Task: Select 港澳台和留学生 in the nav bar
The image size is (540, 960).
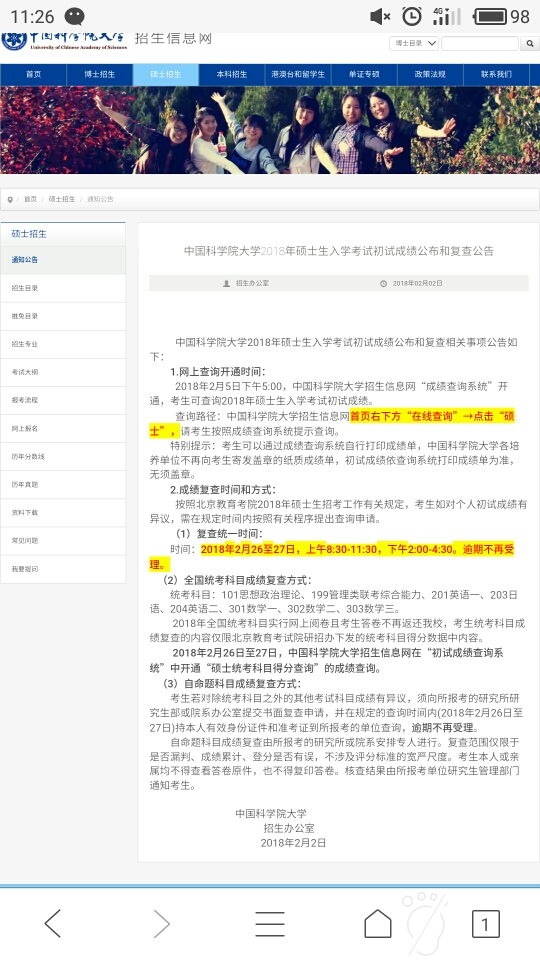Action: click(x=298, y=75)
